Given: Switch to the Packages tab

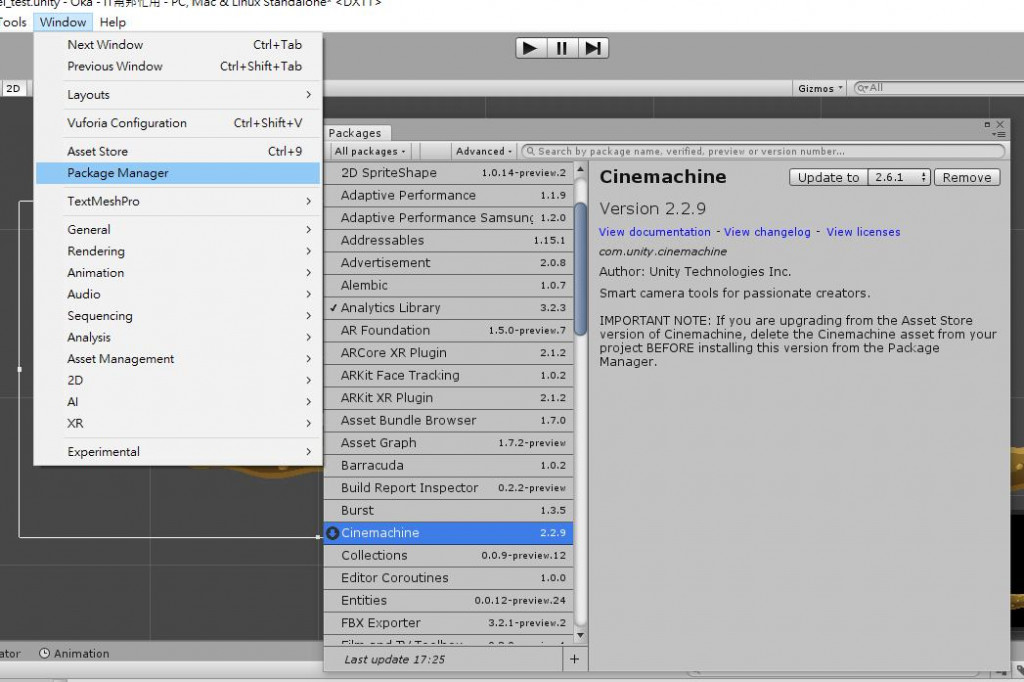Looking at the screenshot, I should [x=355, y=133].
